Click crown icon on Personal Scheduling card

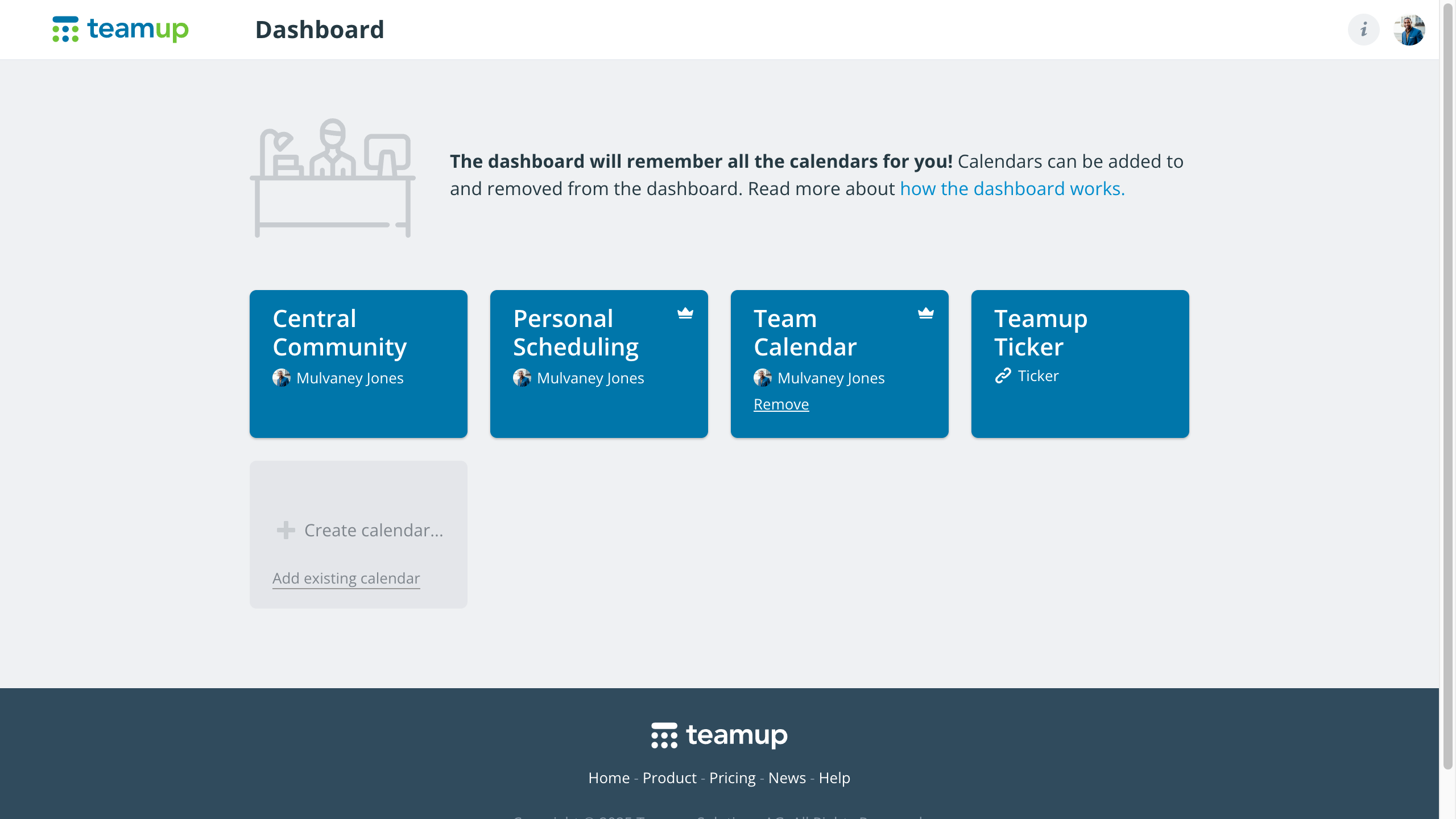(685, 313)
